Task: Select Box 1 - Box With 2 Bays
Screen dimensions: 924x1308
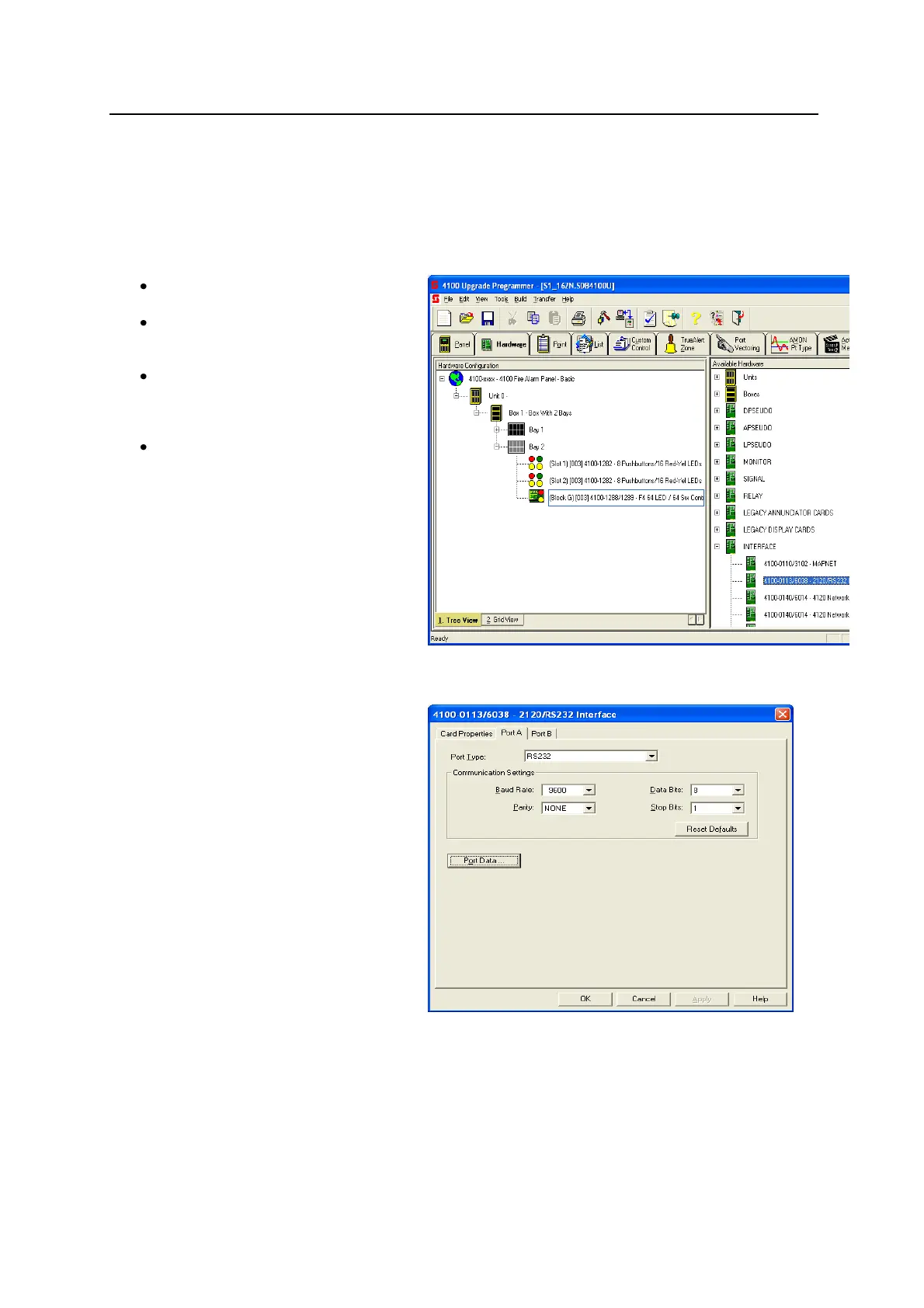Action: 540,413
